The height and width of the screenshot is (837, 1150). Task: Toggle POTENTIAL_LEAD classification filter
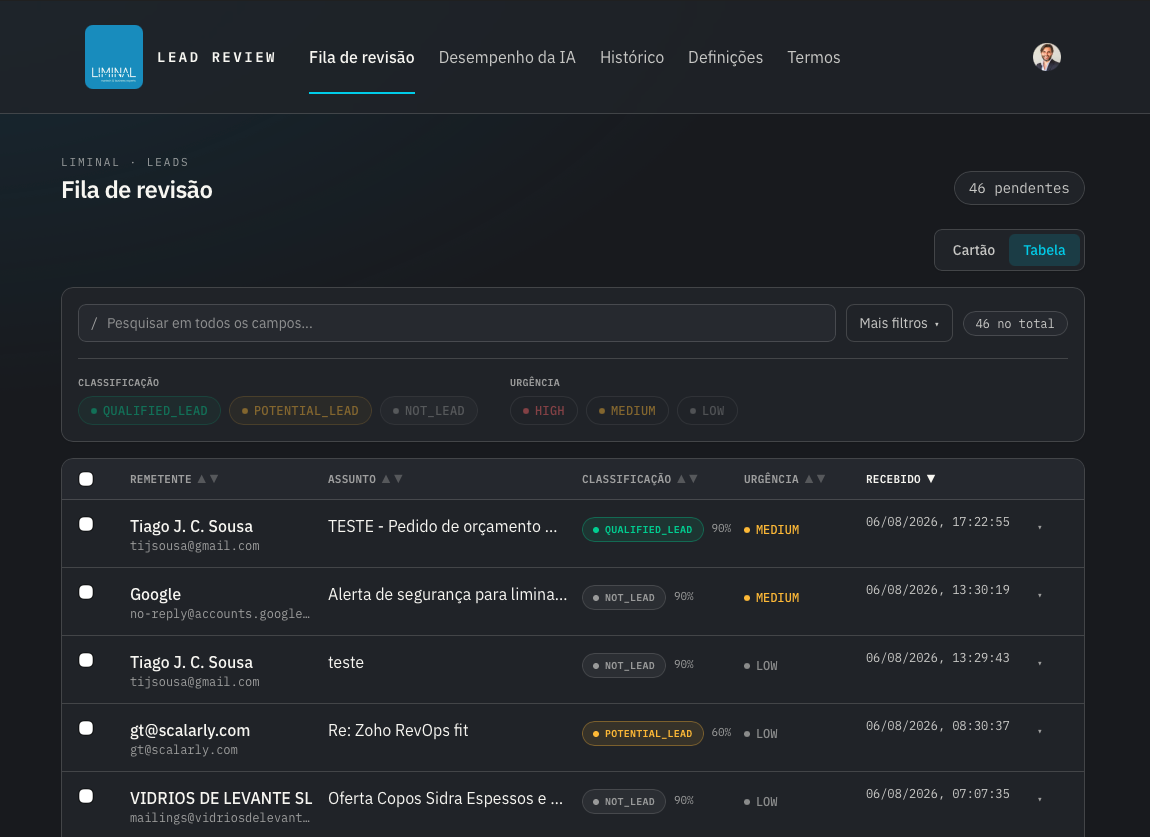tap(300, 411)
